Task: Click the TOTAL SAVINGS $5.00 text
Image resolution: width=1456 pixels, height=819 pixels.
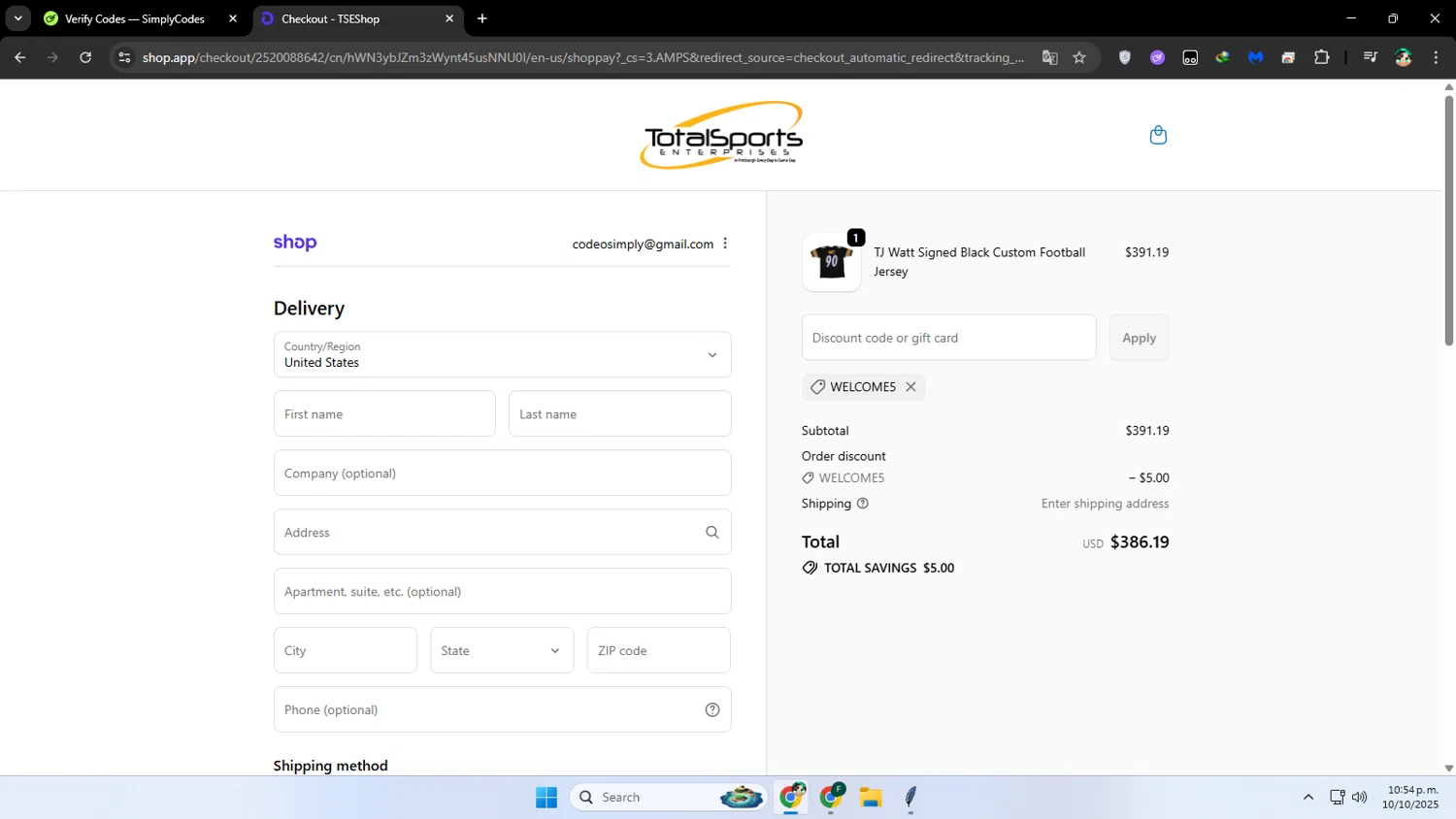Action: (888, 568)
